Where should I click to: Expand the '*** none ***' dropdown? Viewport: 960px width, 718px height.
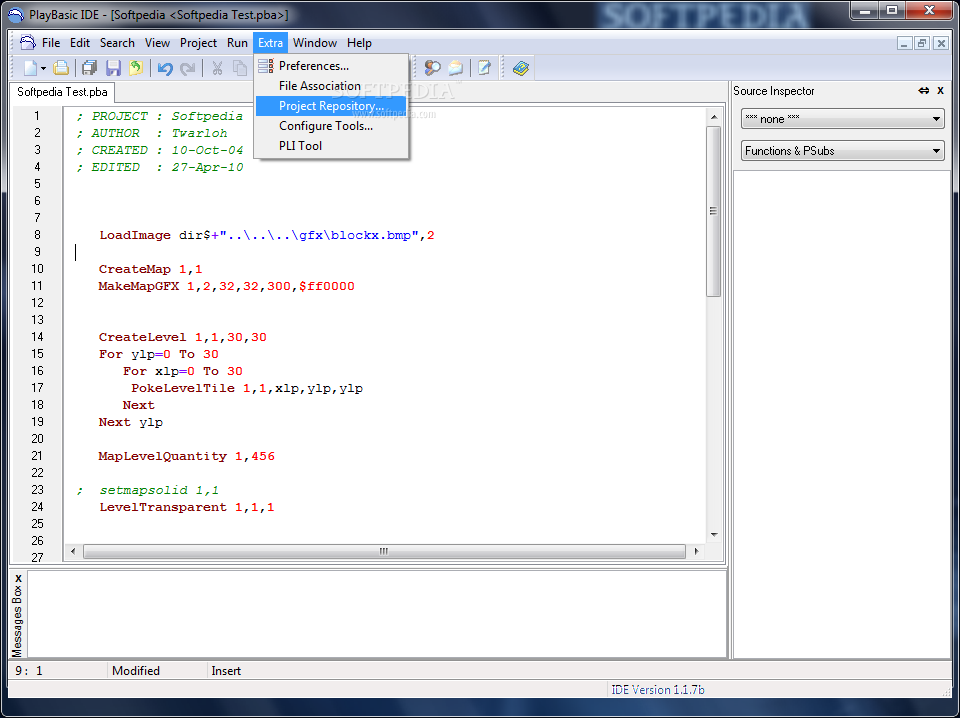[842, 119]
